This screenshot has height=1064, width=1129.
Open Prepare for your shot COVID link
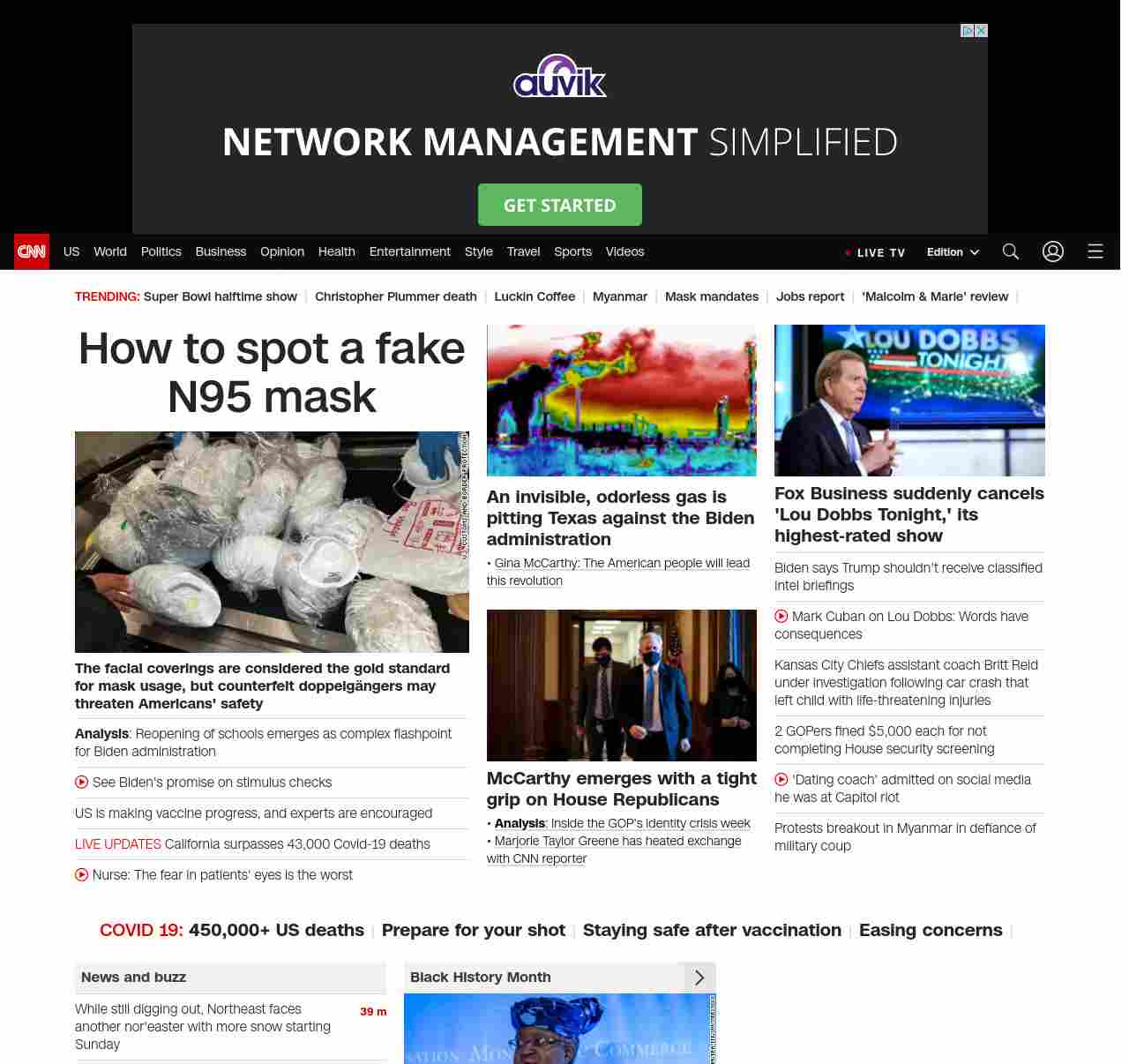click(474, 930)
